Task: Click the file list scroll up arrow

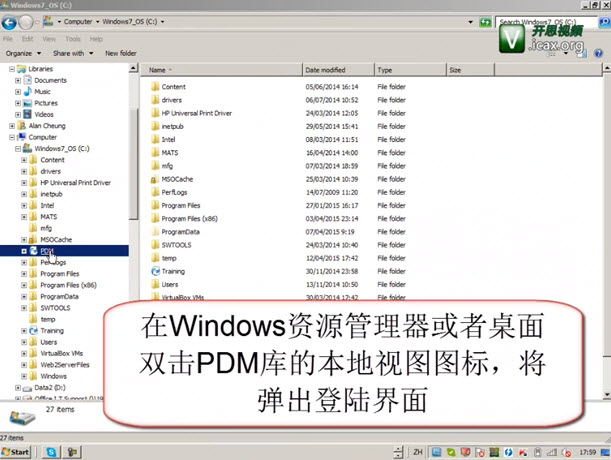Action: pos(606,69)
